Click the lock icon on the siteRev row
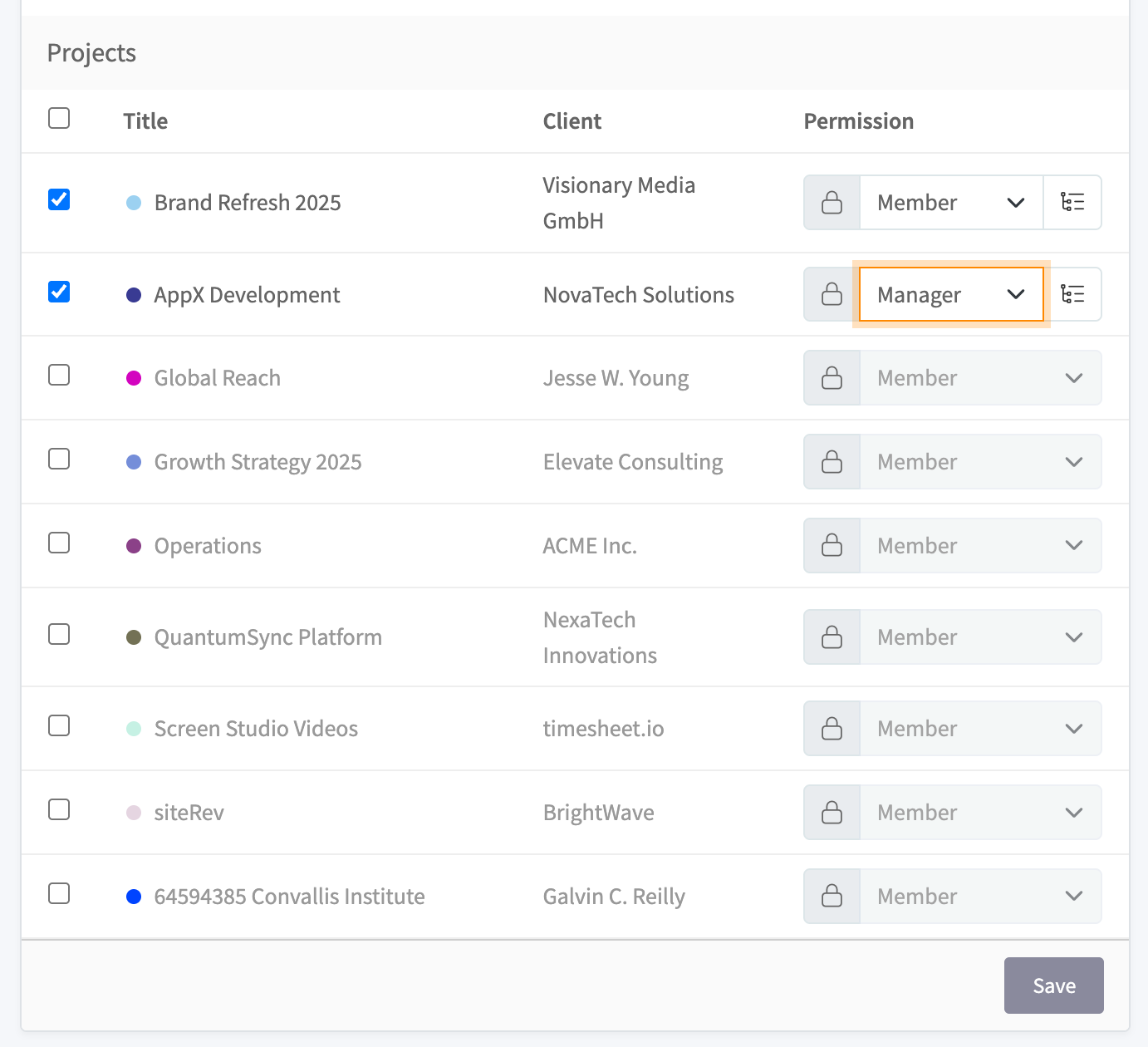 [x=831, y=812]
